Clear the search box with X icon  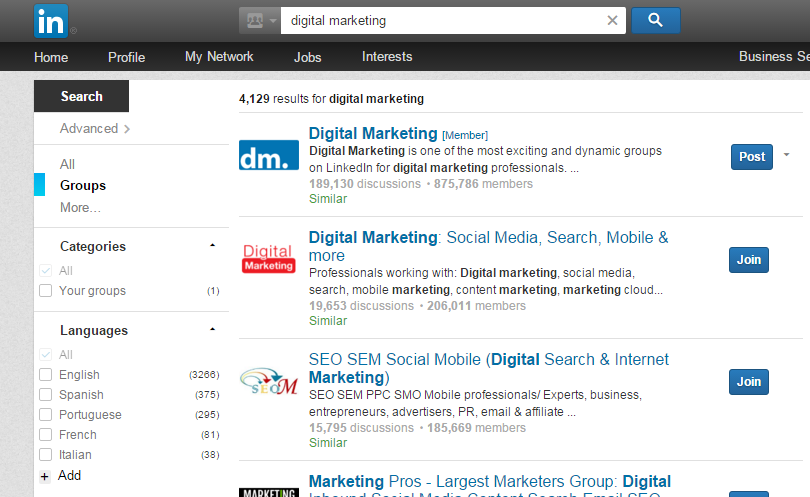[613, 21]
